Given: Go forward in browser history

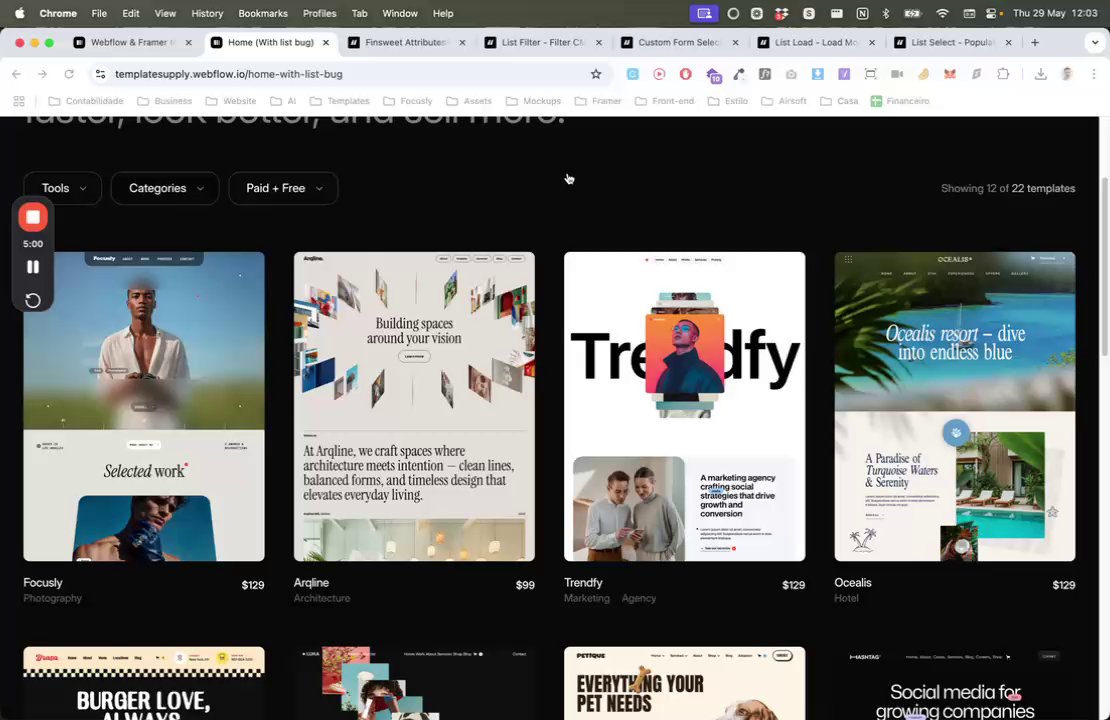Looking at the screenshot, I should click(x=42, y=74).
